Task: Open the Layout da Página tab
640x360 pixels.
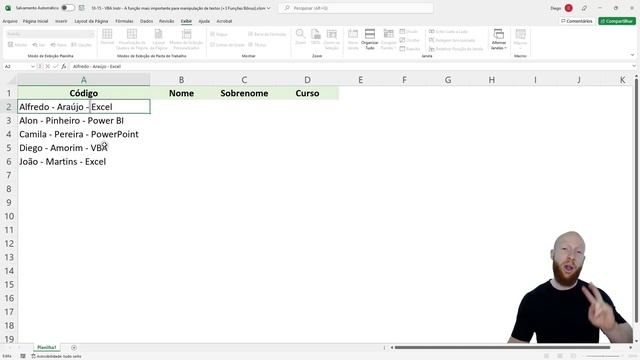Action: point(91,21)
